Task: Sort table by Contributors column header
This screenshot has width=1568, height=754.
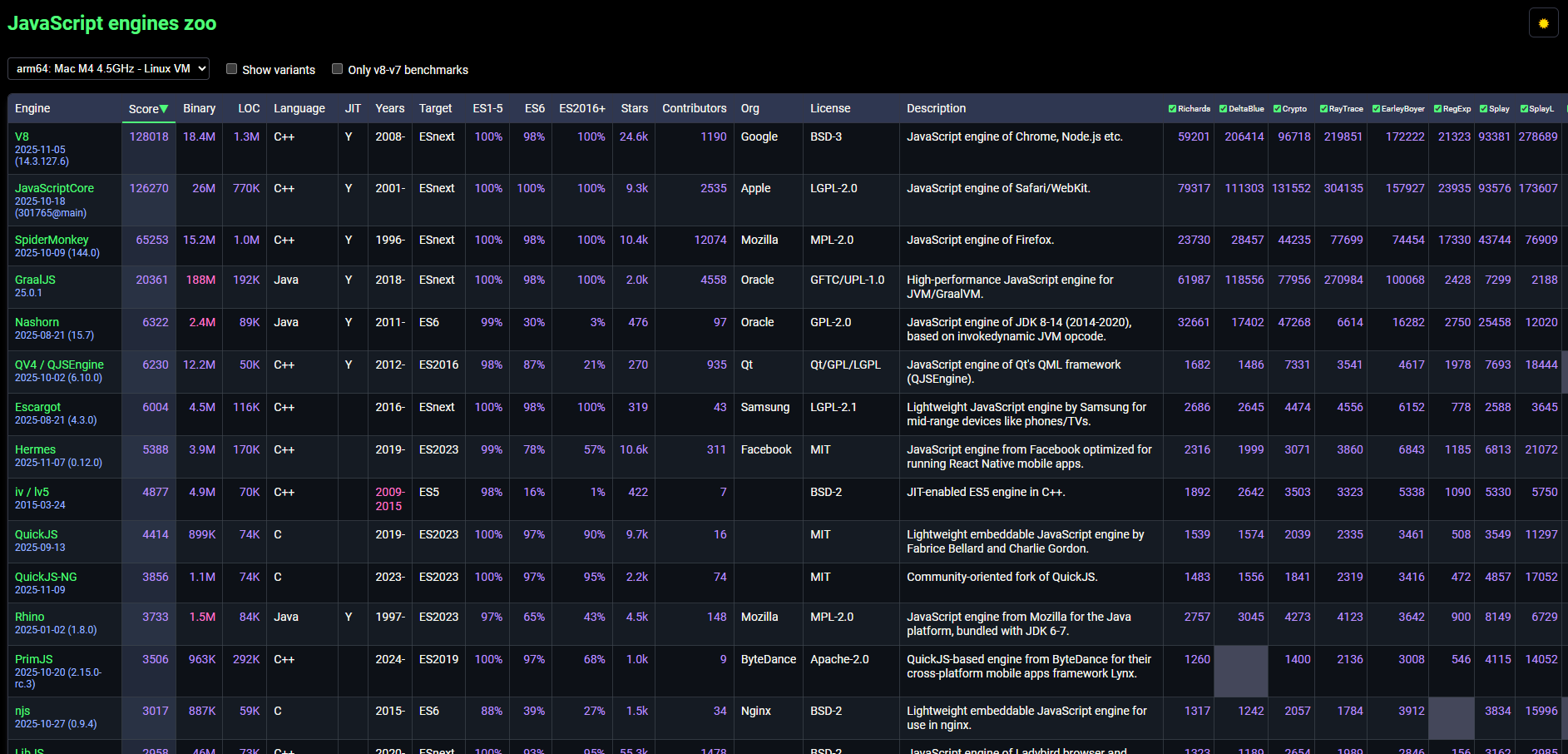Action: pos(694,108)
